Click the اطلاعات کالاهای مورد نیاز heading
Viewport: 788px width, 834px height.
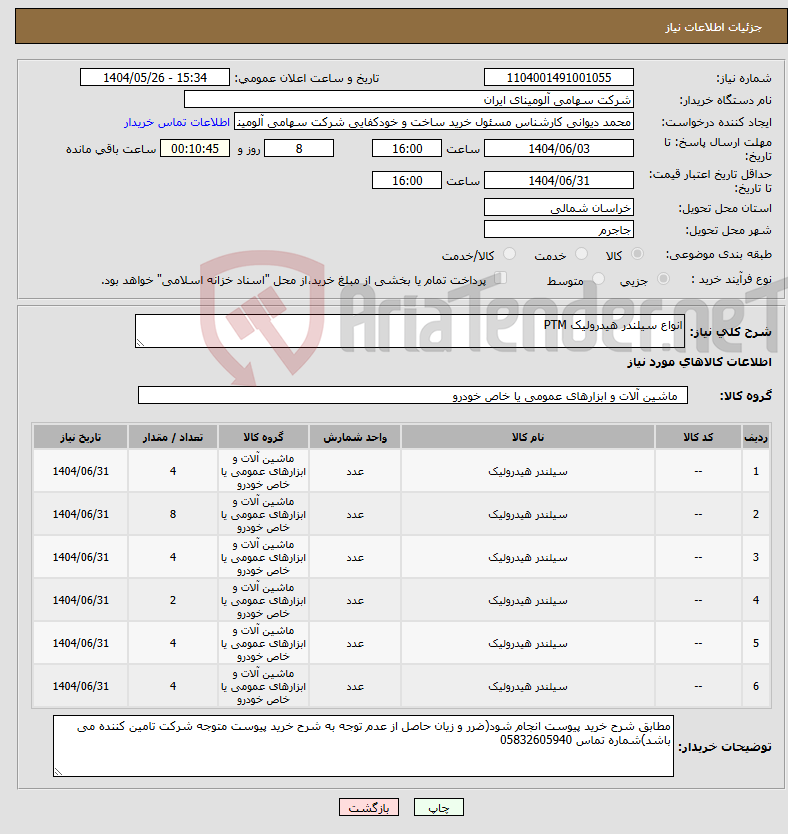(699, 362)
